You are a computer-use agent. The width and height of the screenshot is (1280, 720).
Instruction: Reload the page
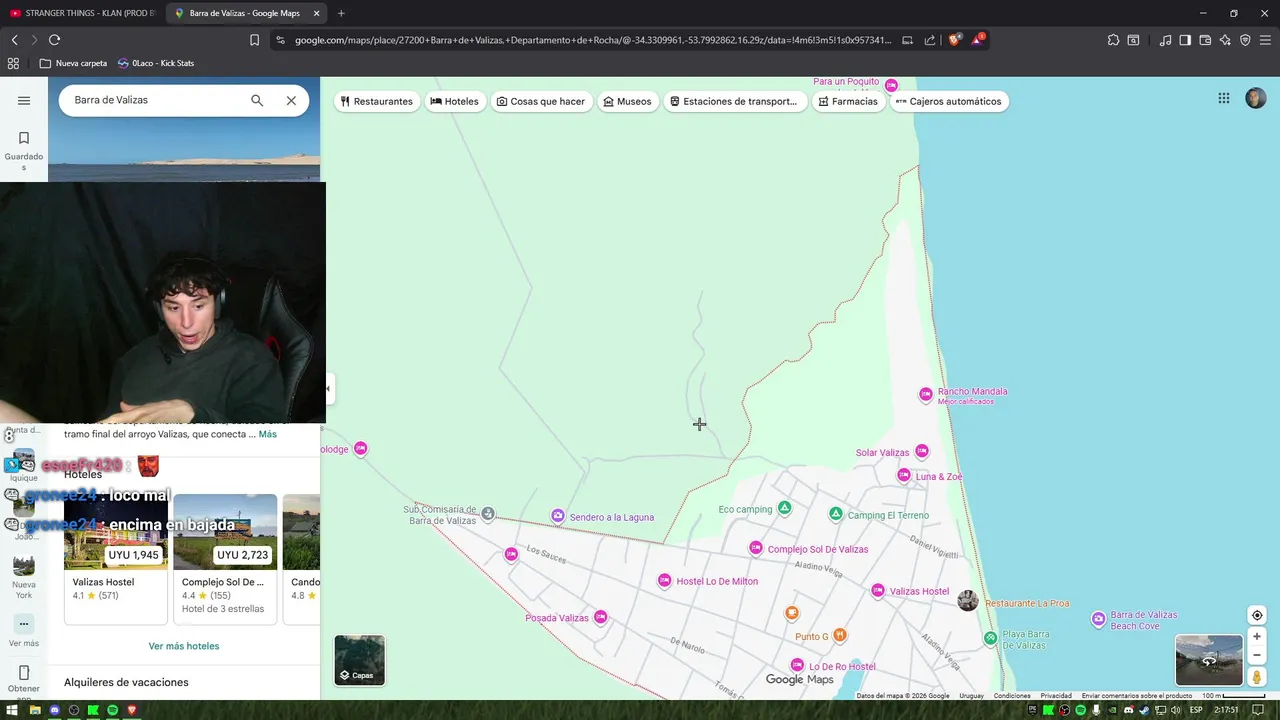tap(54, 40)
